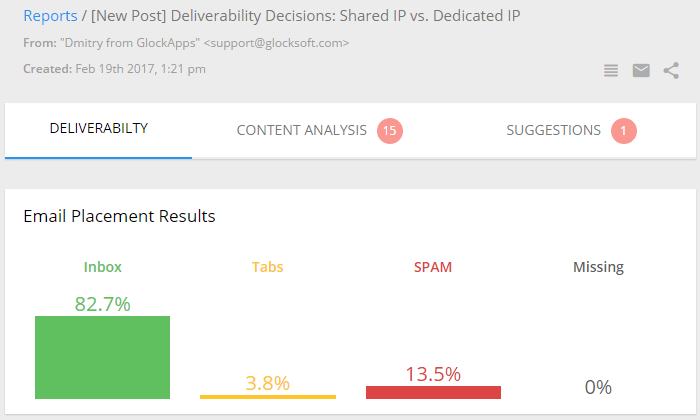Share the report via share icon

(671, 71)
